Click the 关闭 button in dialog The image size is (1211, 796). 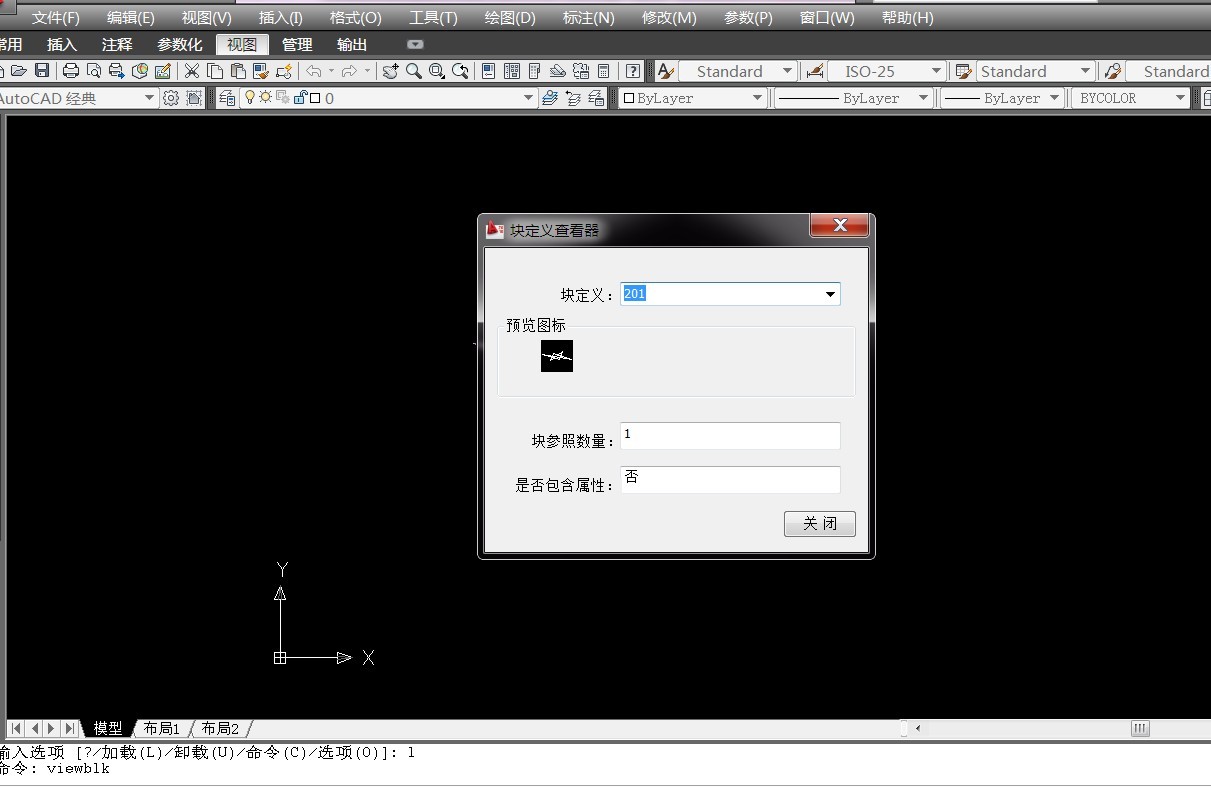point(820,523)
